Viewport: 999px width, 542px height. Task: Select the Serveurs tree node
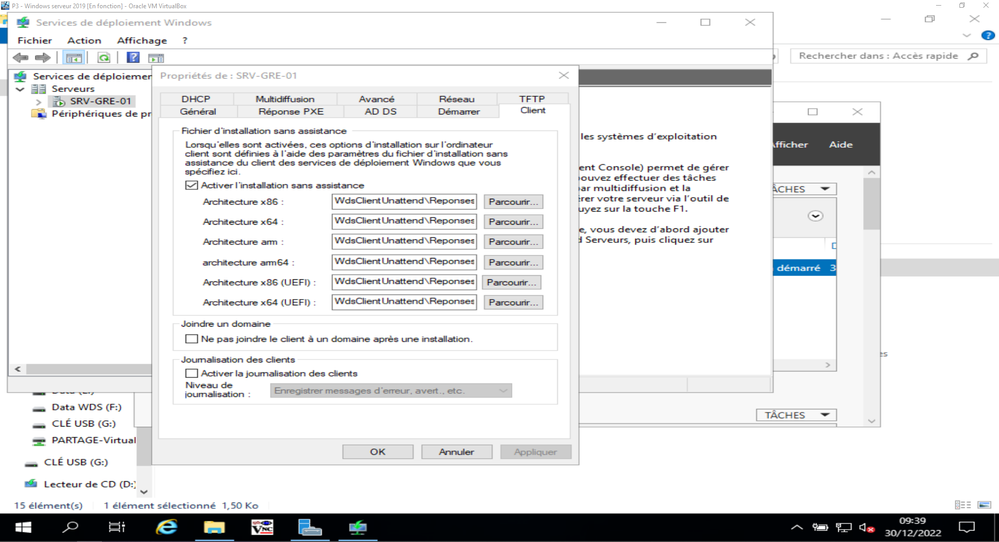(73, 89)
